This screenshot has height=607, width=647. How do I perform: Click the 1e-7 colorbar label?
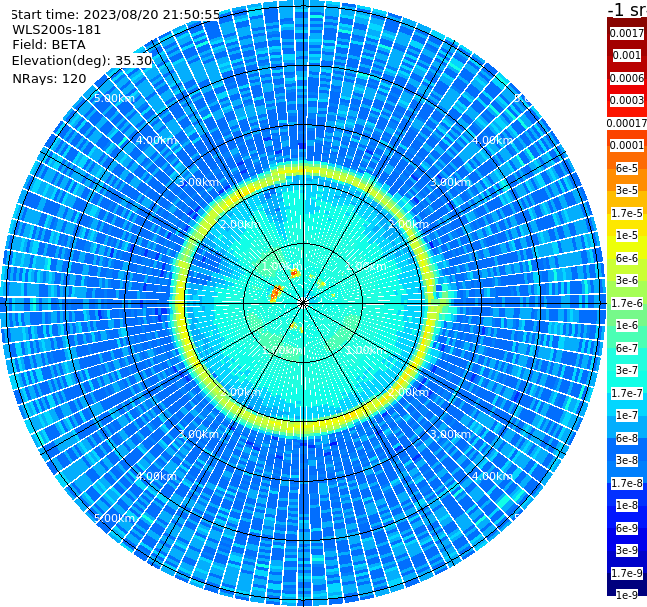pos(627,416)
